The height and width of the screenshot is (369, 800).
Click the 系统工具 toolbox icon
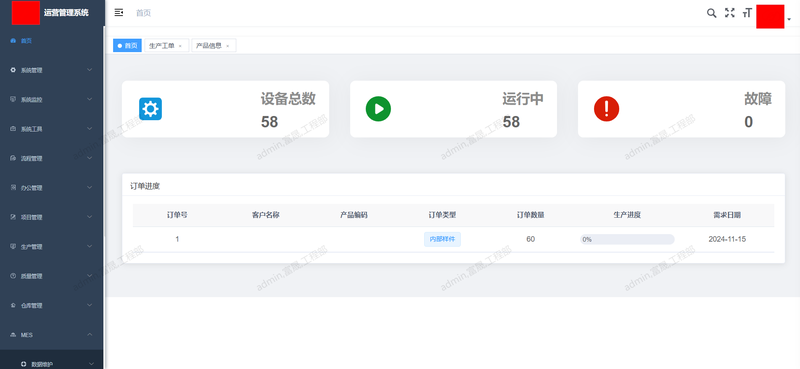(13, 129)
